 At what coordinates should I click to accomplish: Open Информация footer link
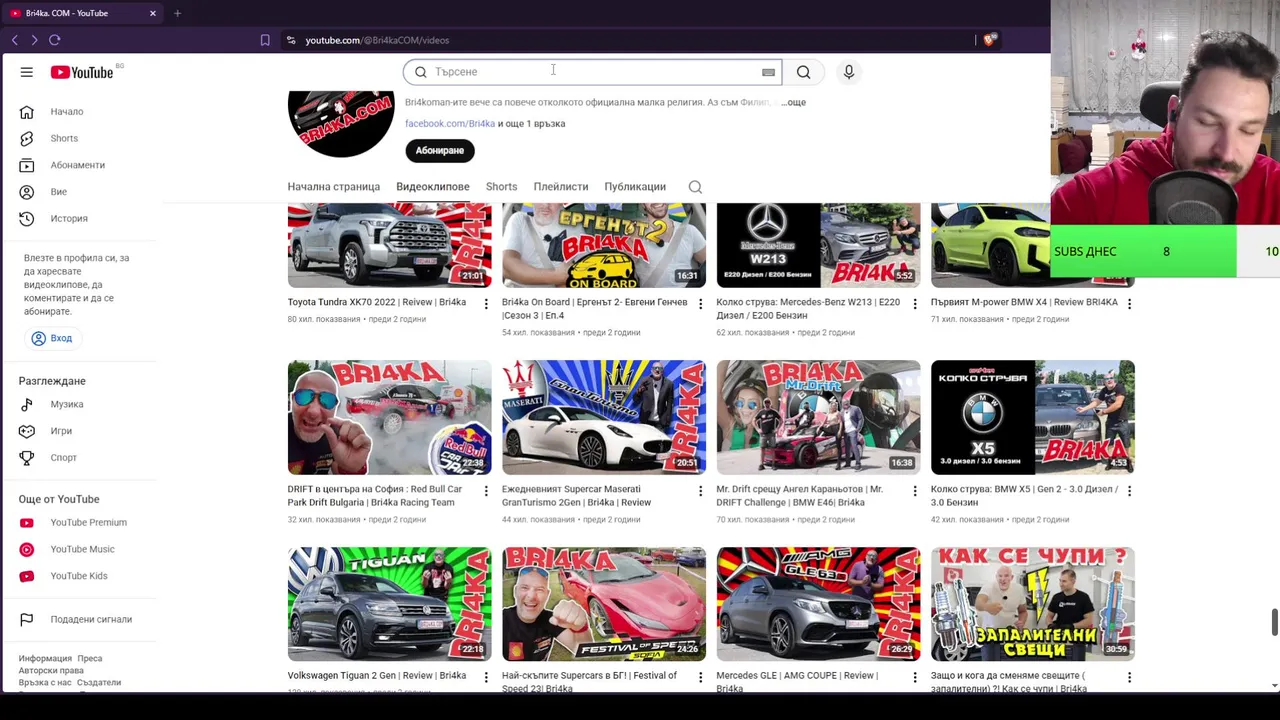tap(45, 659)
